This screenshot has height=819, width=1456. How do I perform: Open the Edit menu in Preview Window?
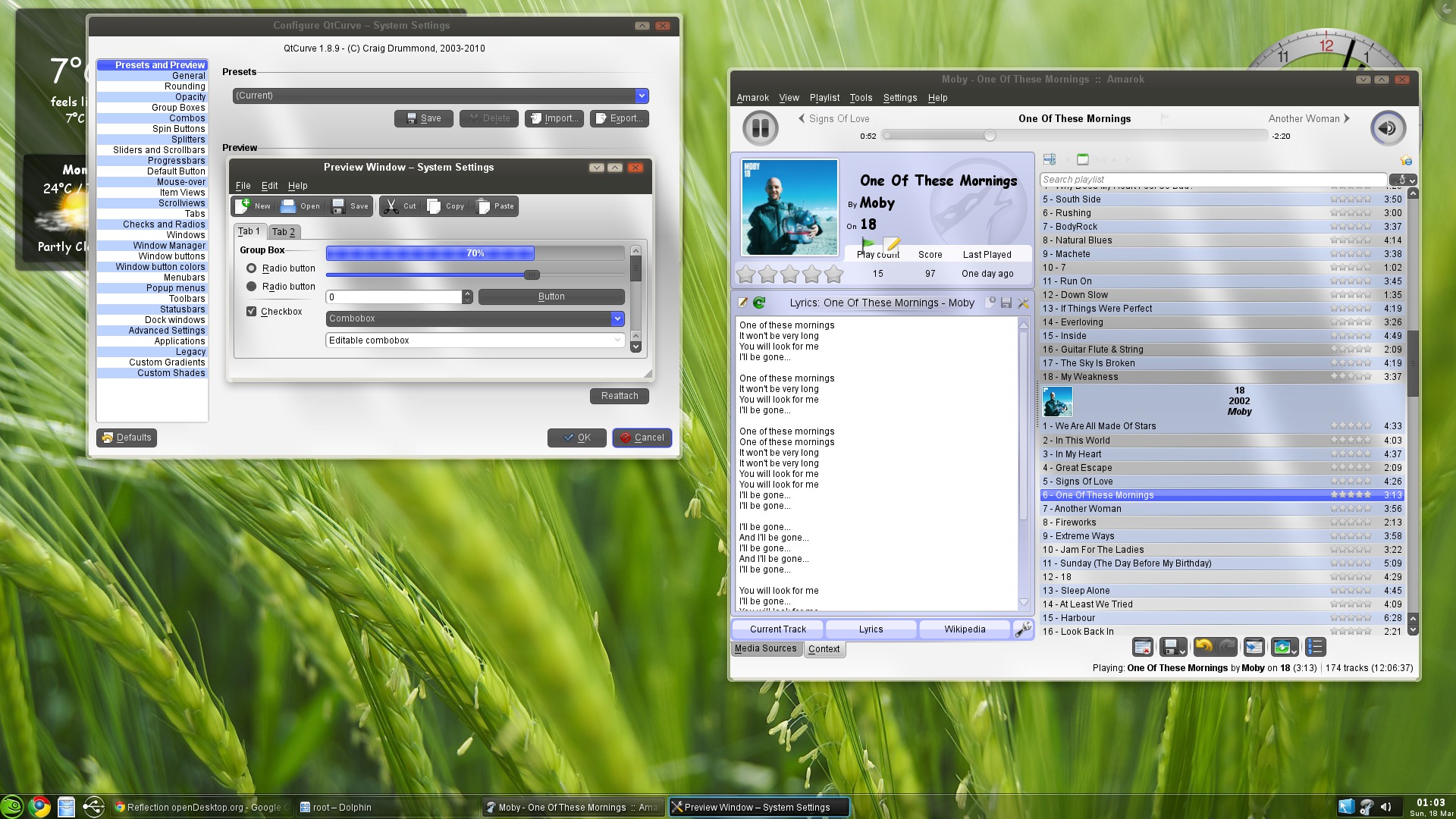click(x=269, y=186)
